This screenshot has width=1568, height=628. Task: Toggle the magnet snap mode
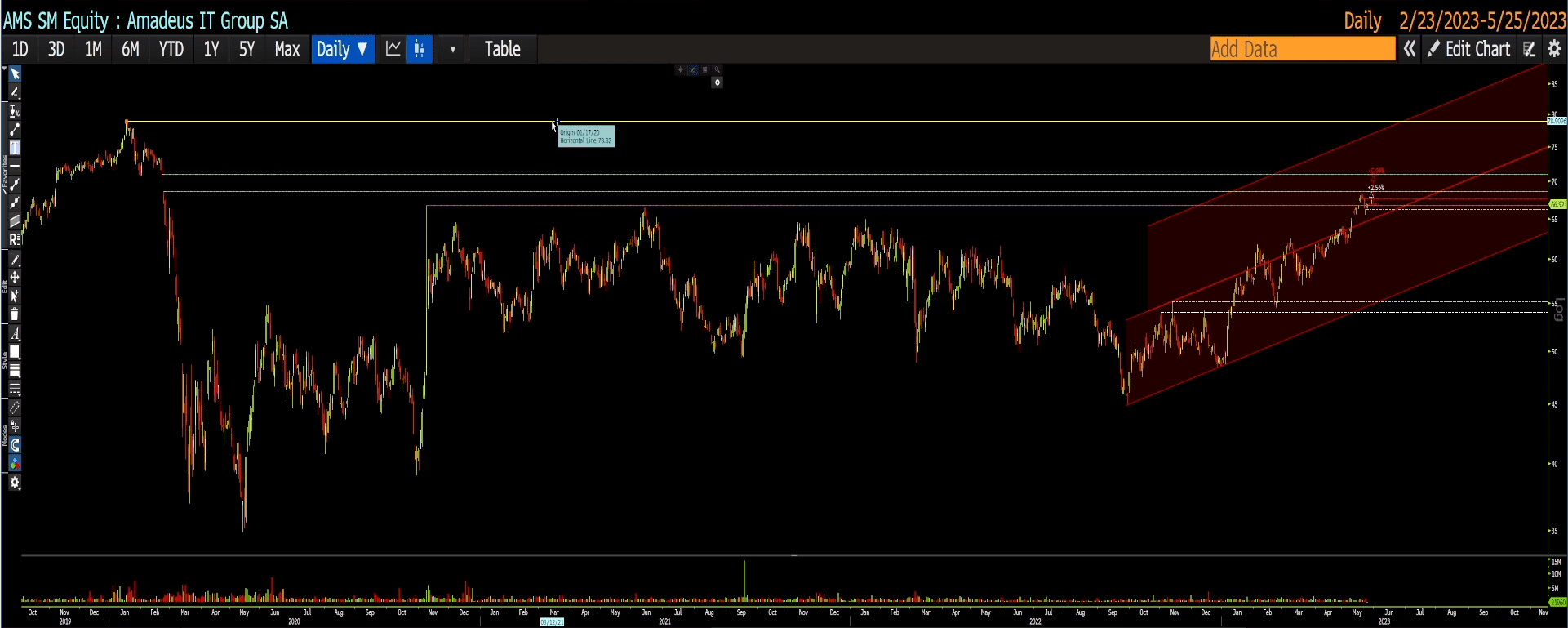click(x=15, y=445)
